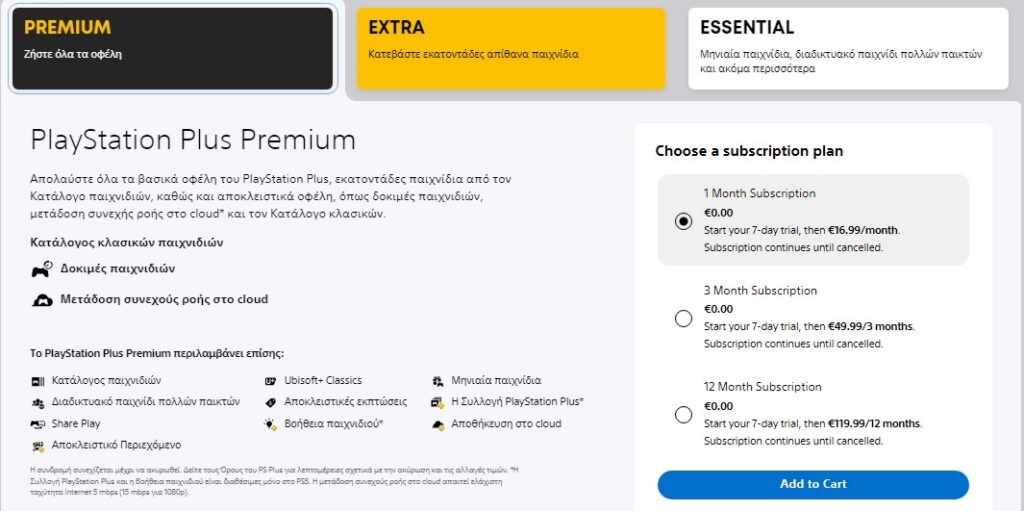Click the monthly games icon
The width and height of the screenshot is (1024, 511).
pyautogui.click(x=438, y=381)
